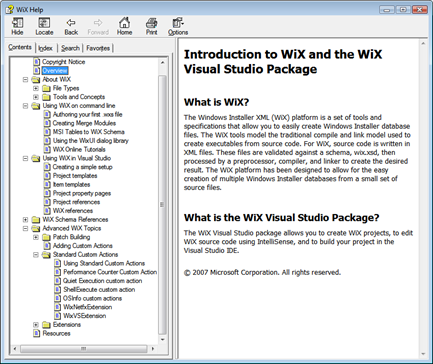
Task: Collapse the Standard Custom Actions folder
Action: (x=36, y=254)
